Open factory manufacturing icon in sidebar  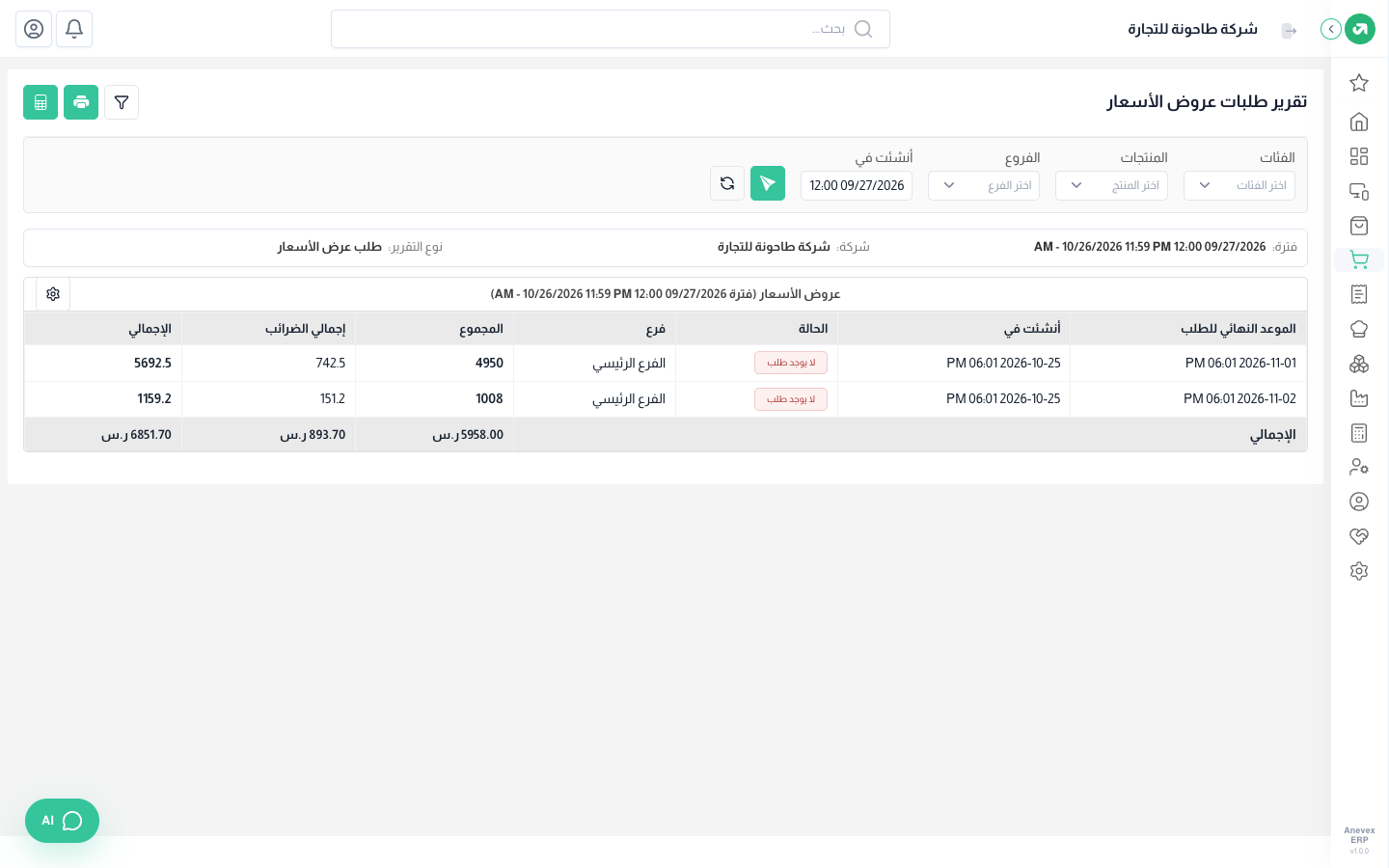1359,398
